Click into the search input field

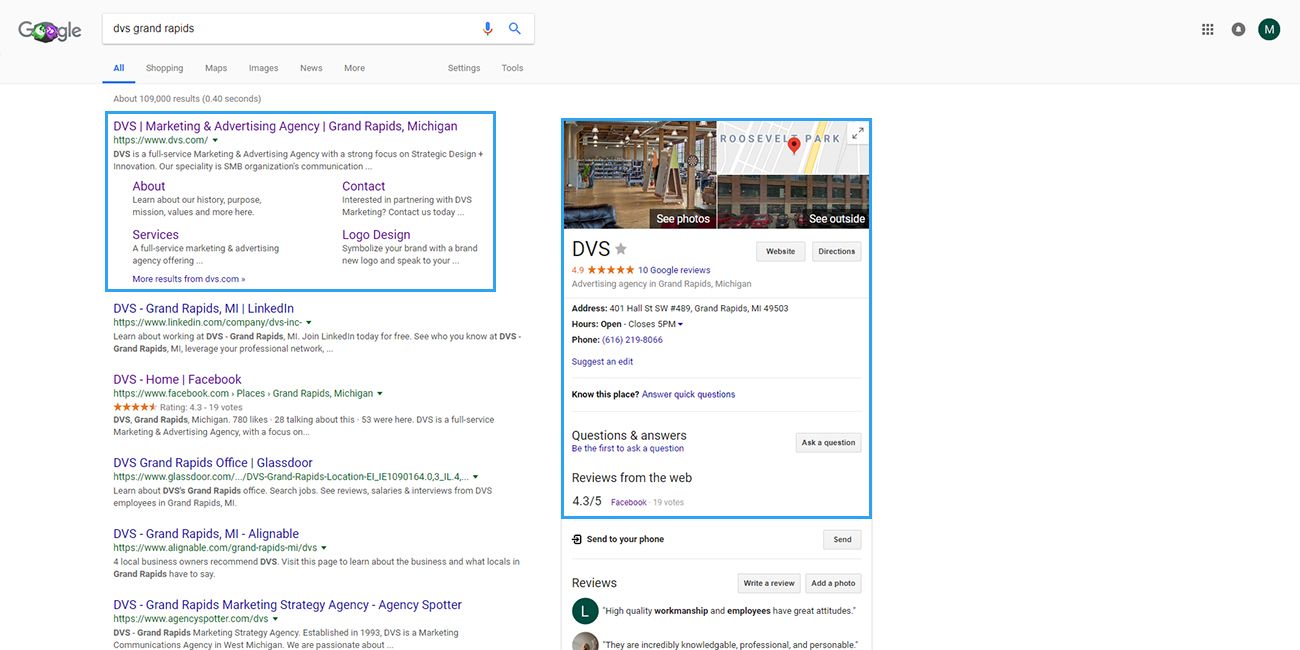pos(290,29)
